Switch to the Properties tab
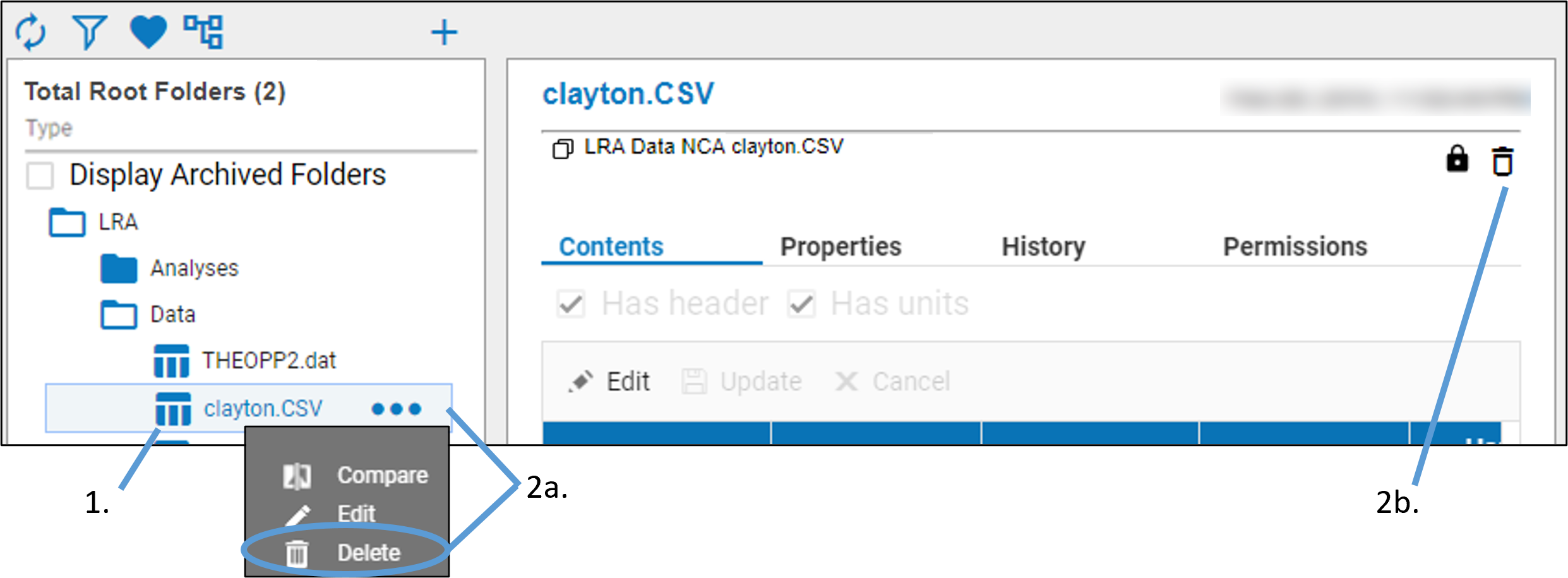 click(x=841, y=246)
